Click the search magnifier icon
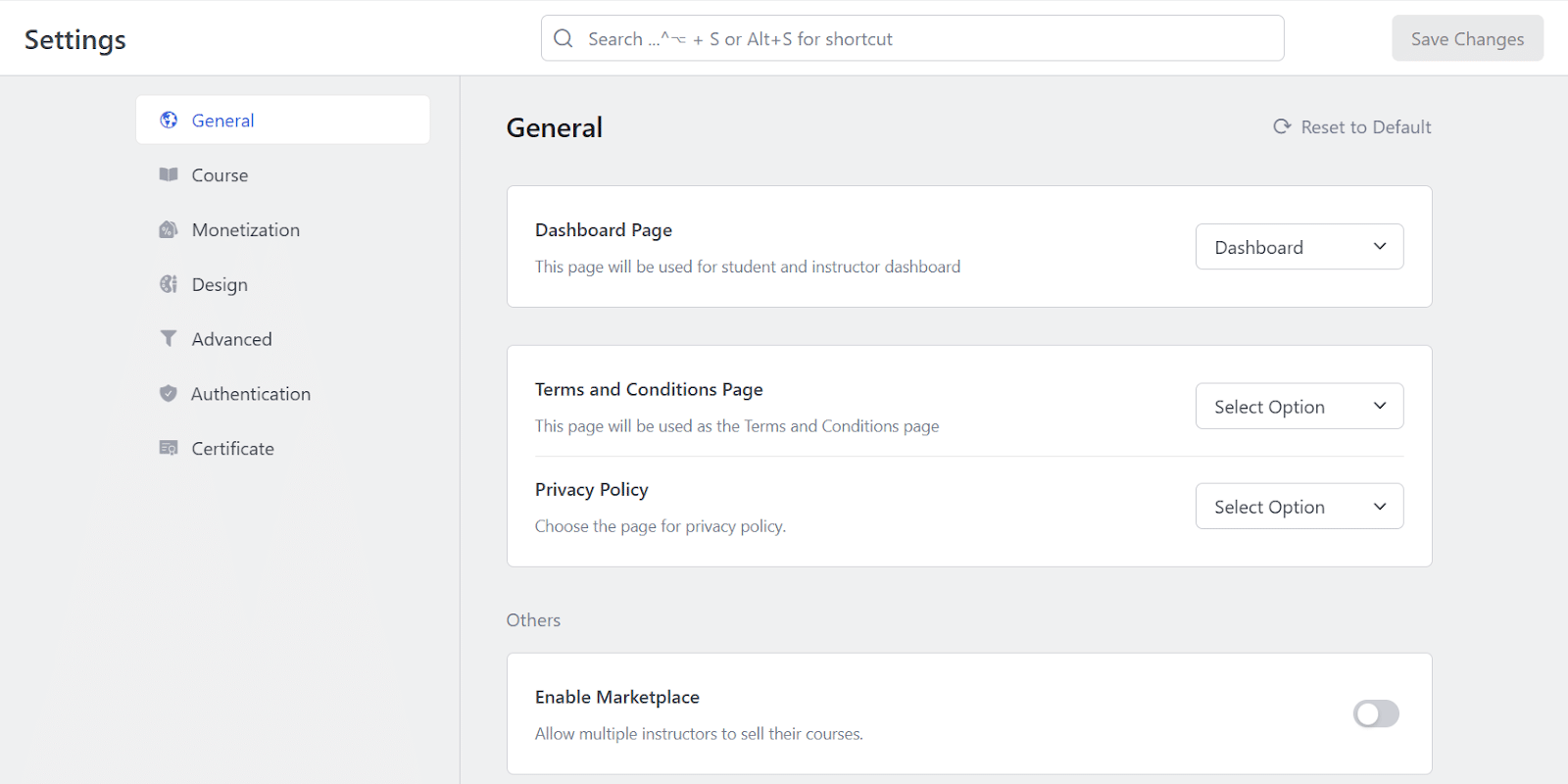Screen dimensions: 1568x784 (563, 38)
